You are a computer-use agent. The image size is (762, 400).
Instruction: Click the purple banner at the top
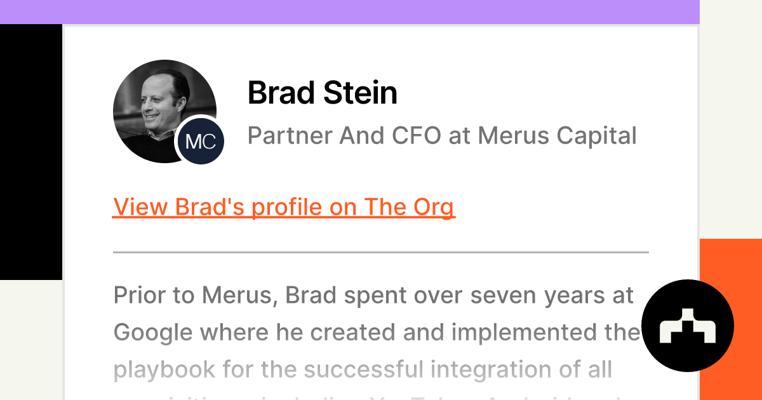(x=349, y=11)
